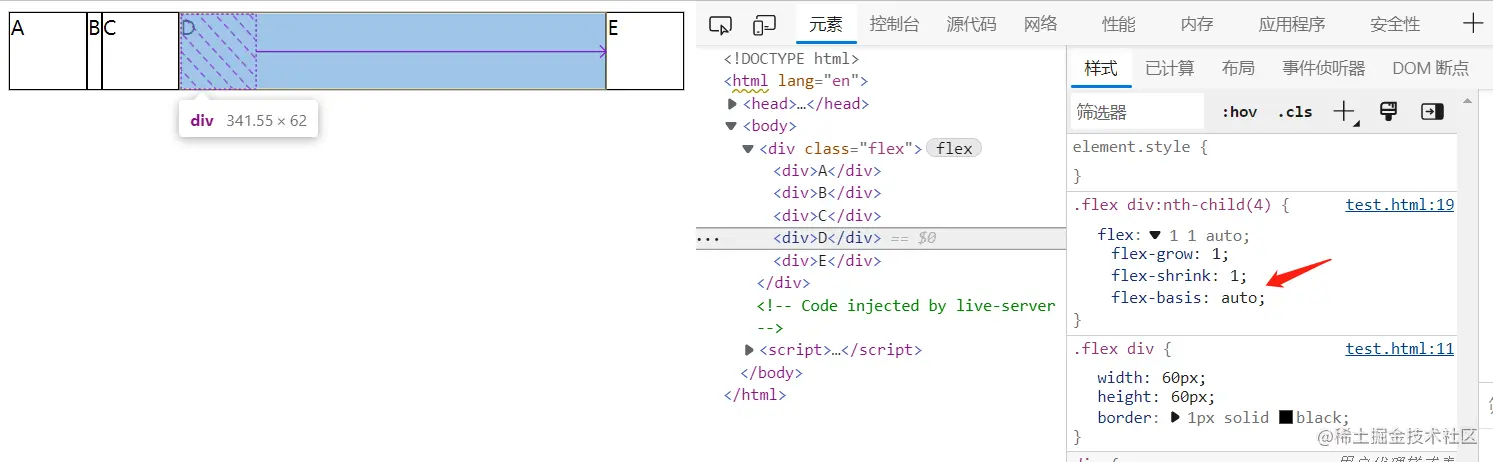This screenshot has width=1493, height=462.
Task: Collapse the div class flex node
Action: coord(748,149)
